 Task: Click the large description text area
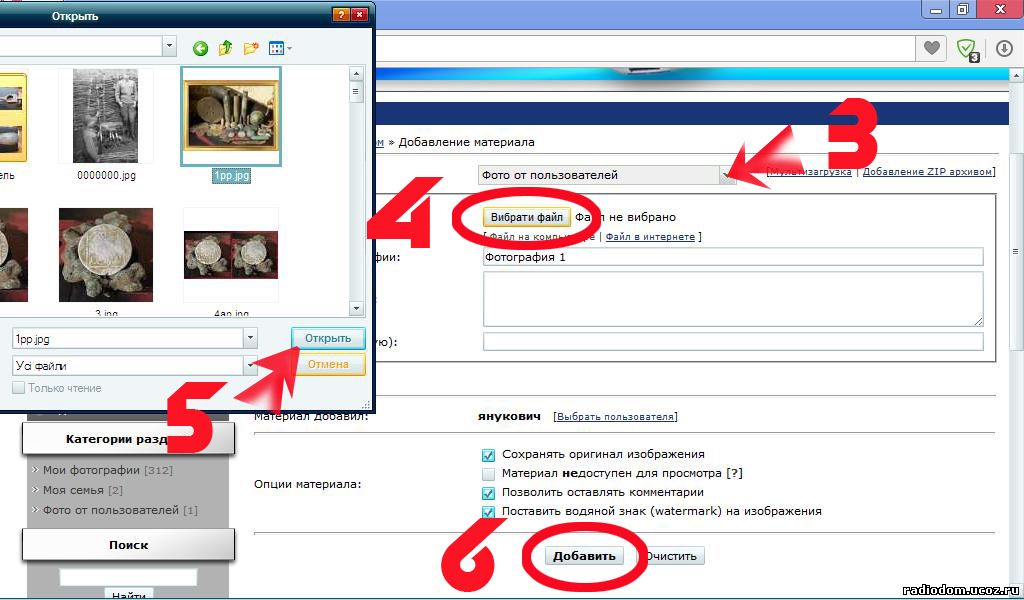pos(733,299)
